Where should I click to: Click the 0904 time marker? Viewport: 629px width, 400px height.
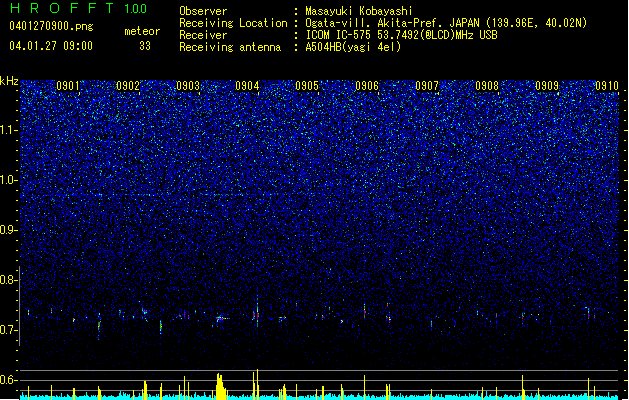tap(247, 86)
